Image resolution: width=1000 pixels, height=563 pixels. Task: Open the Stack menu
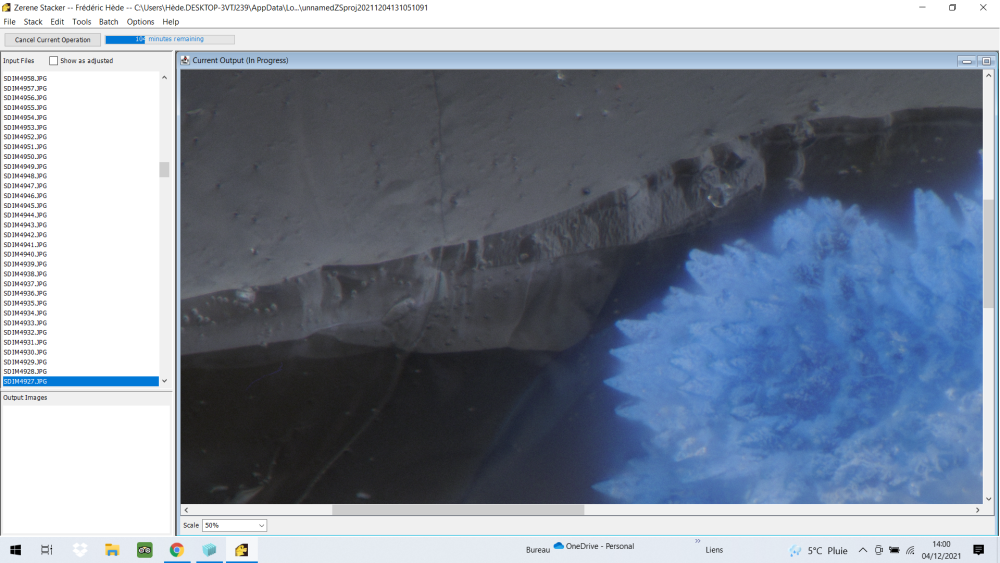(x=33, y=22)
